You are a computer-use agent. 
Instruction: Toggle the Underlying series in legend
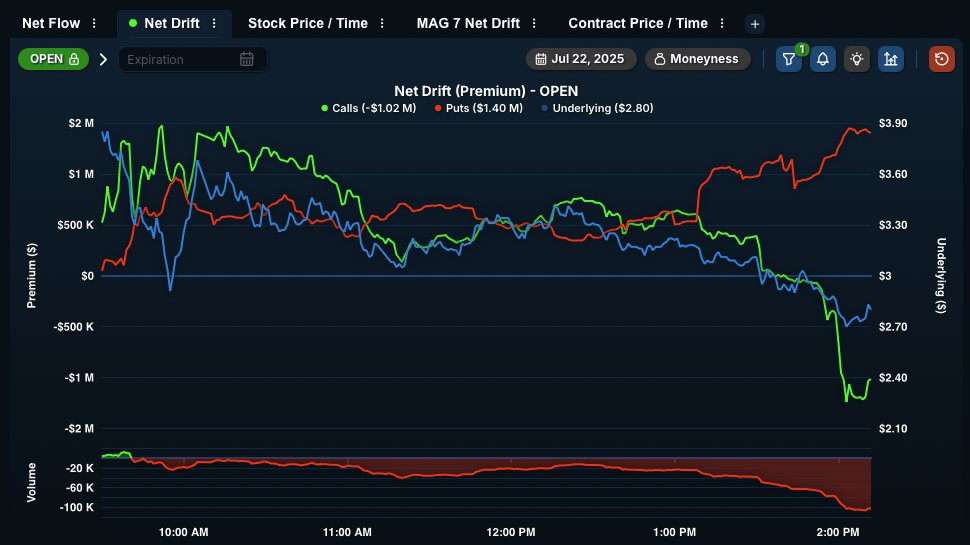(597, 108)
